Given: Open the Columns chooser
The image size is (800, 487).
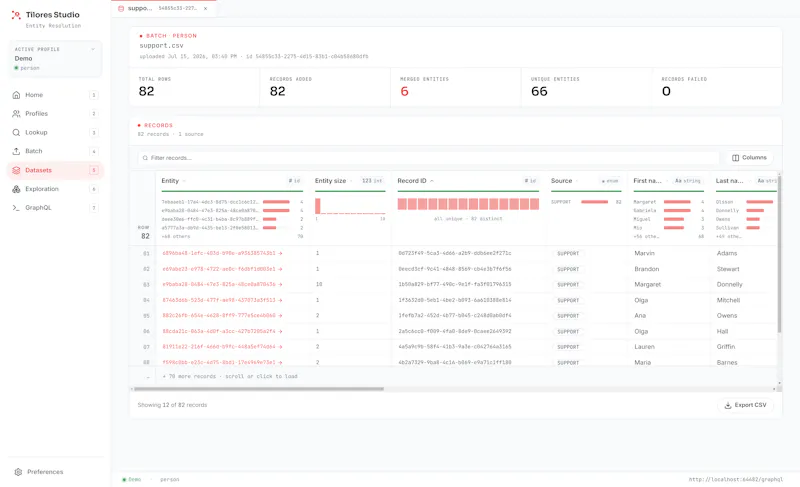Looking at the screenshot, I should (x=749, y=158).
